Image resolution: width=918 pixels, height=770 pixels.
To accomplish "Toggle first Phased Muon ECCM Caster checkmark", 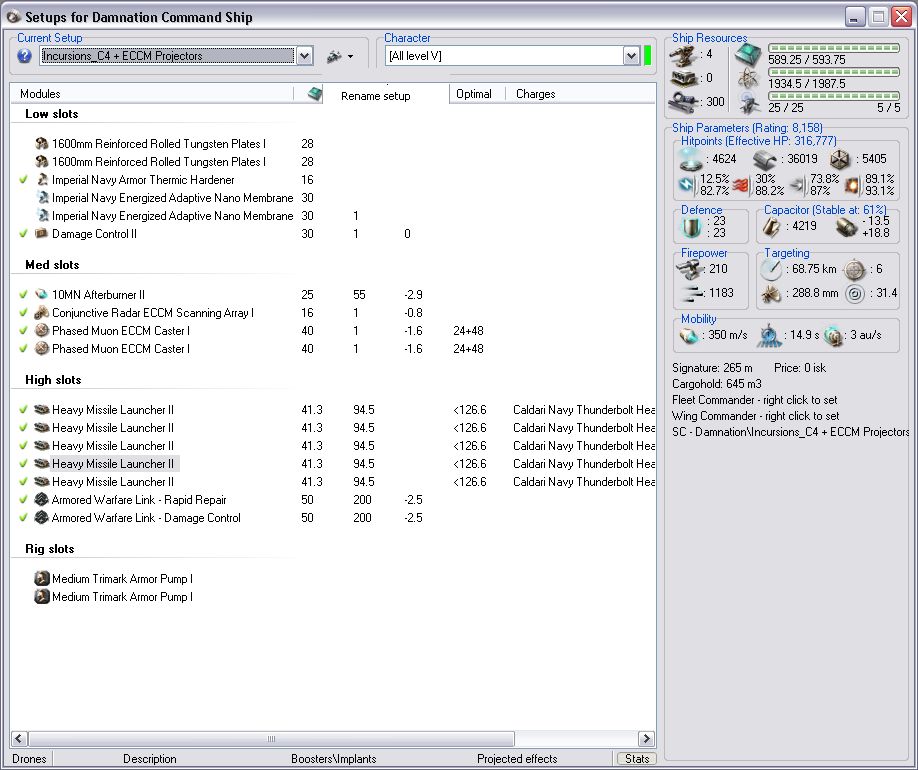I will point(23,331).
